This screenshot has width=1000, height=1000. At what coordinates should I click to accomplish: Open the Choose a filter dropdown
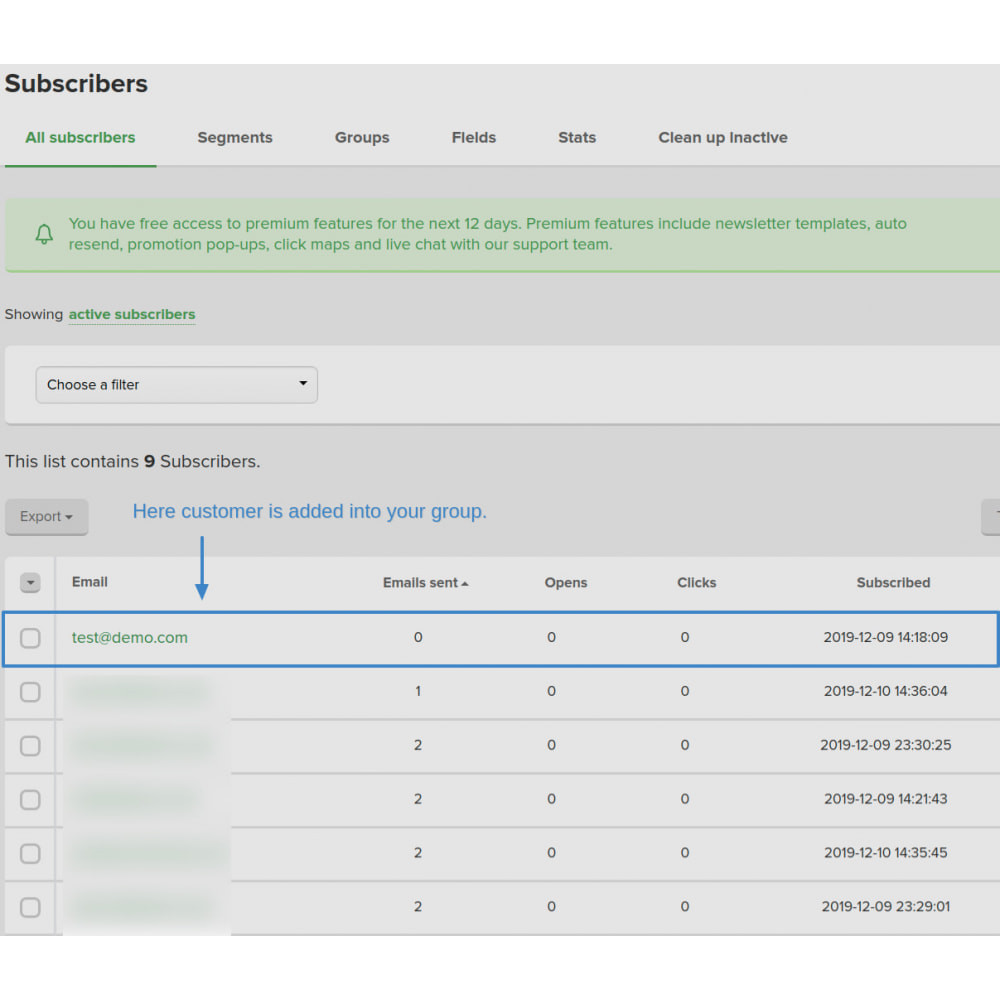(x=177, y=385)
